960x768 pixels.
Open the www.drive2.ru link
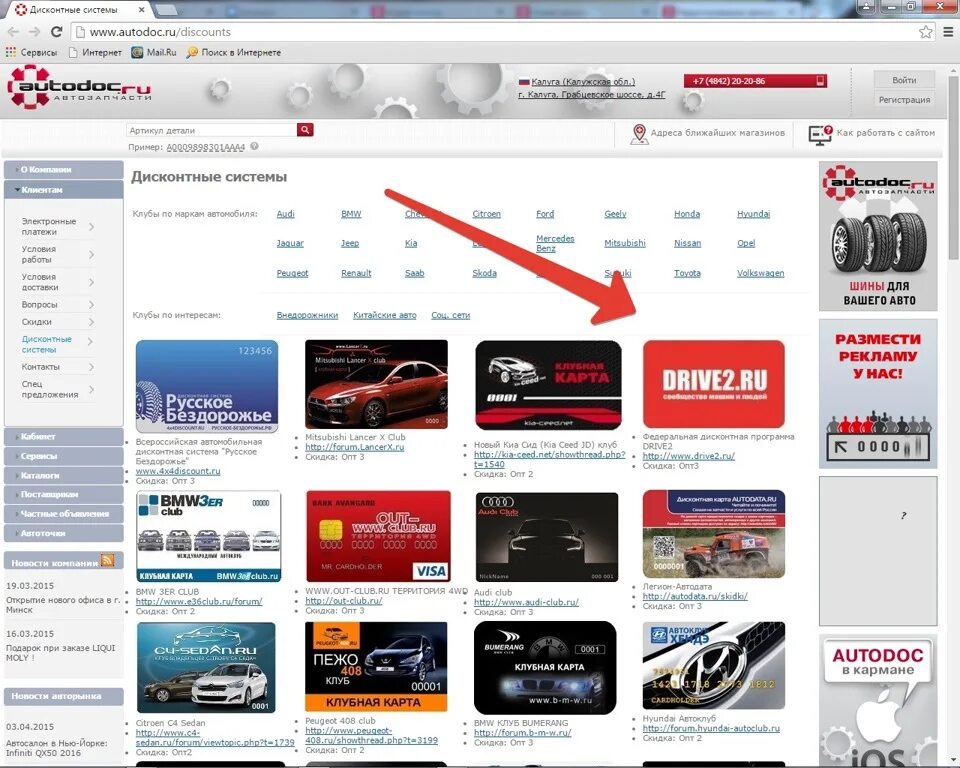[688, 456]
